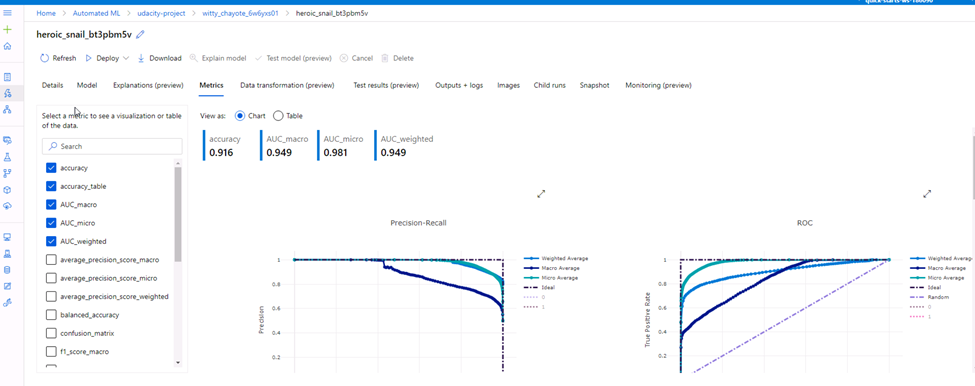Image resolution: width=975 pixels, height=386 pixels.
Task: Go to Home via sidebar house icon
Action: click(7, 46)
